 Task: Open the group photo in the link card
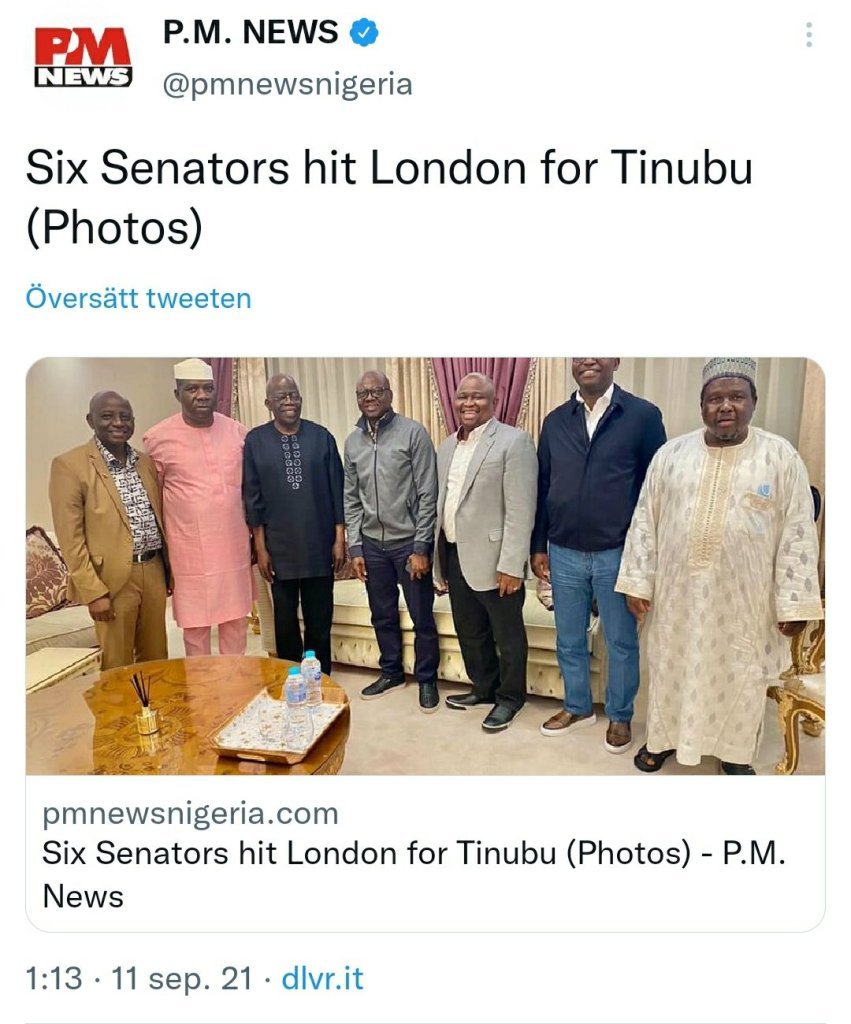tap(425, 566)
